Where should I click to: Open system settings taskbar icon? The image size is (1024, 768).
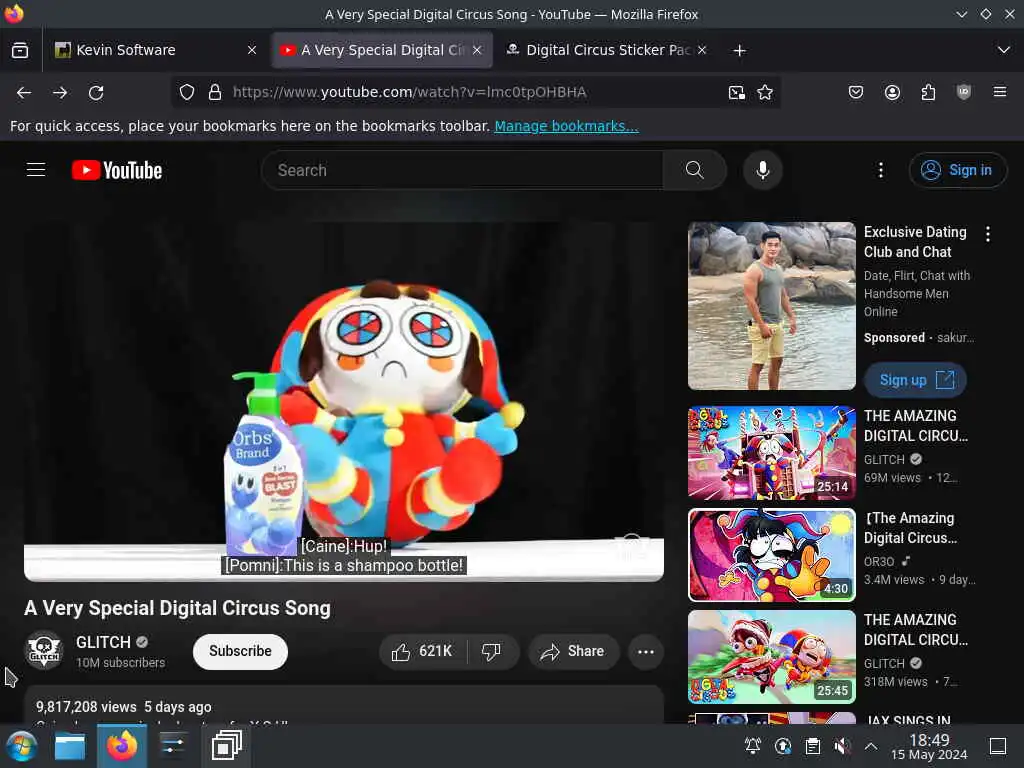pyautogui.click(x=172, y=746)
